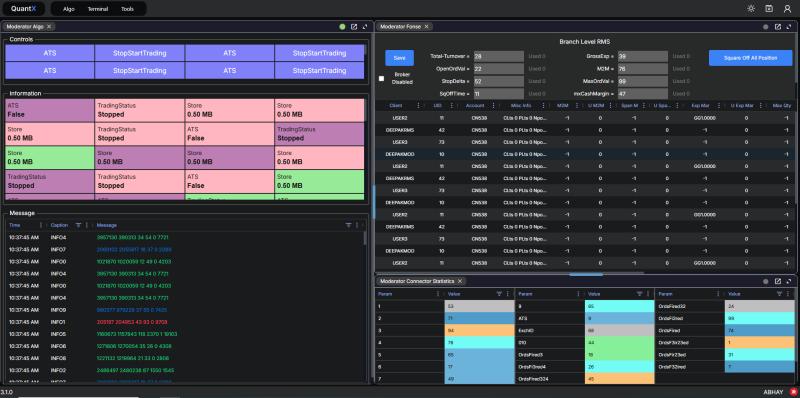The width and height of the screenshot is (800, 398).
Task: Open the UID column menu
Action: (x=452, y=106)
